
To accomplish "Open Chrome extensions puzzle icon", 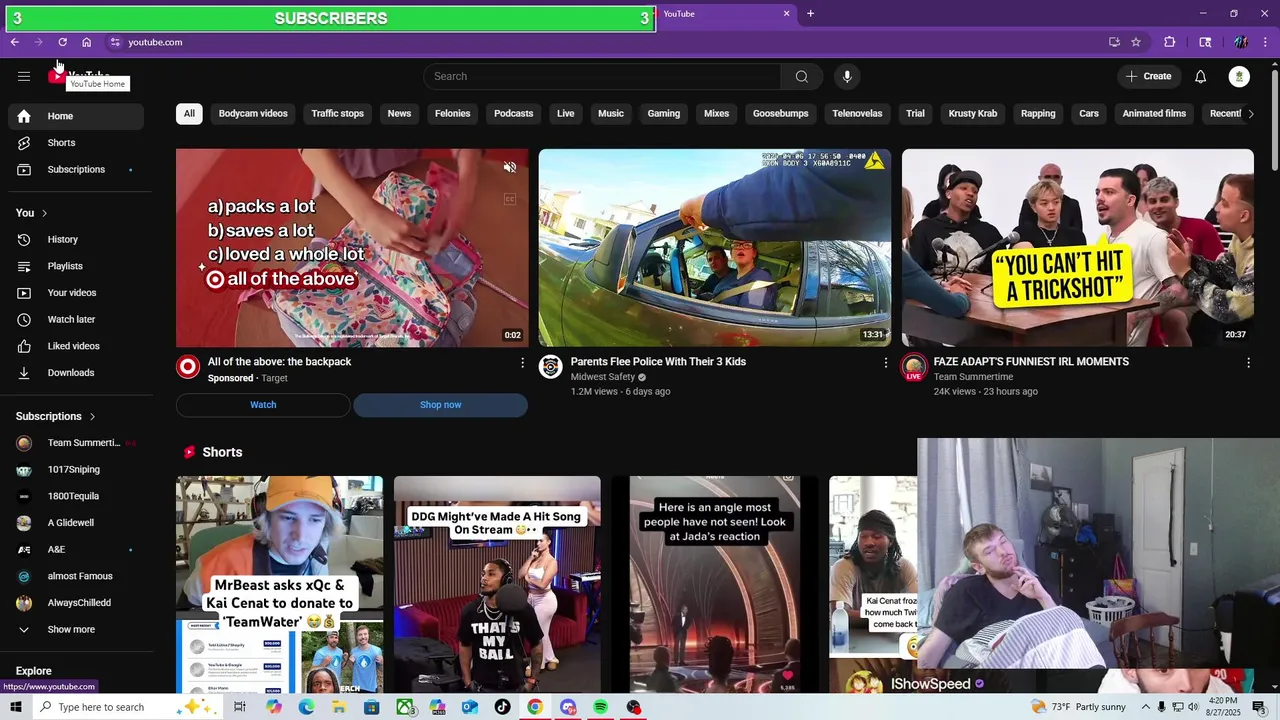I will [1169, 42].
